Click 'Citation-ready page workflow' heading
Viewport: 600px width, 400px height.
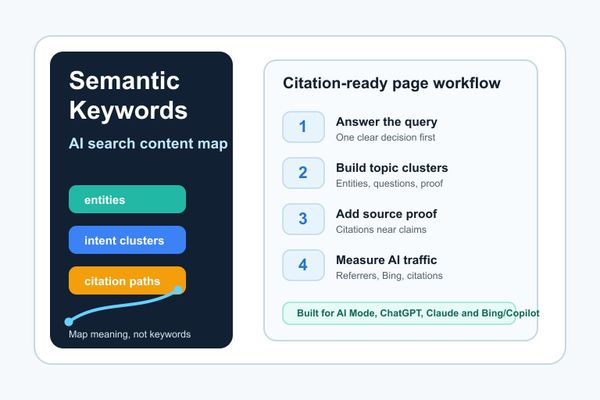coord(391,83)
